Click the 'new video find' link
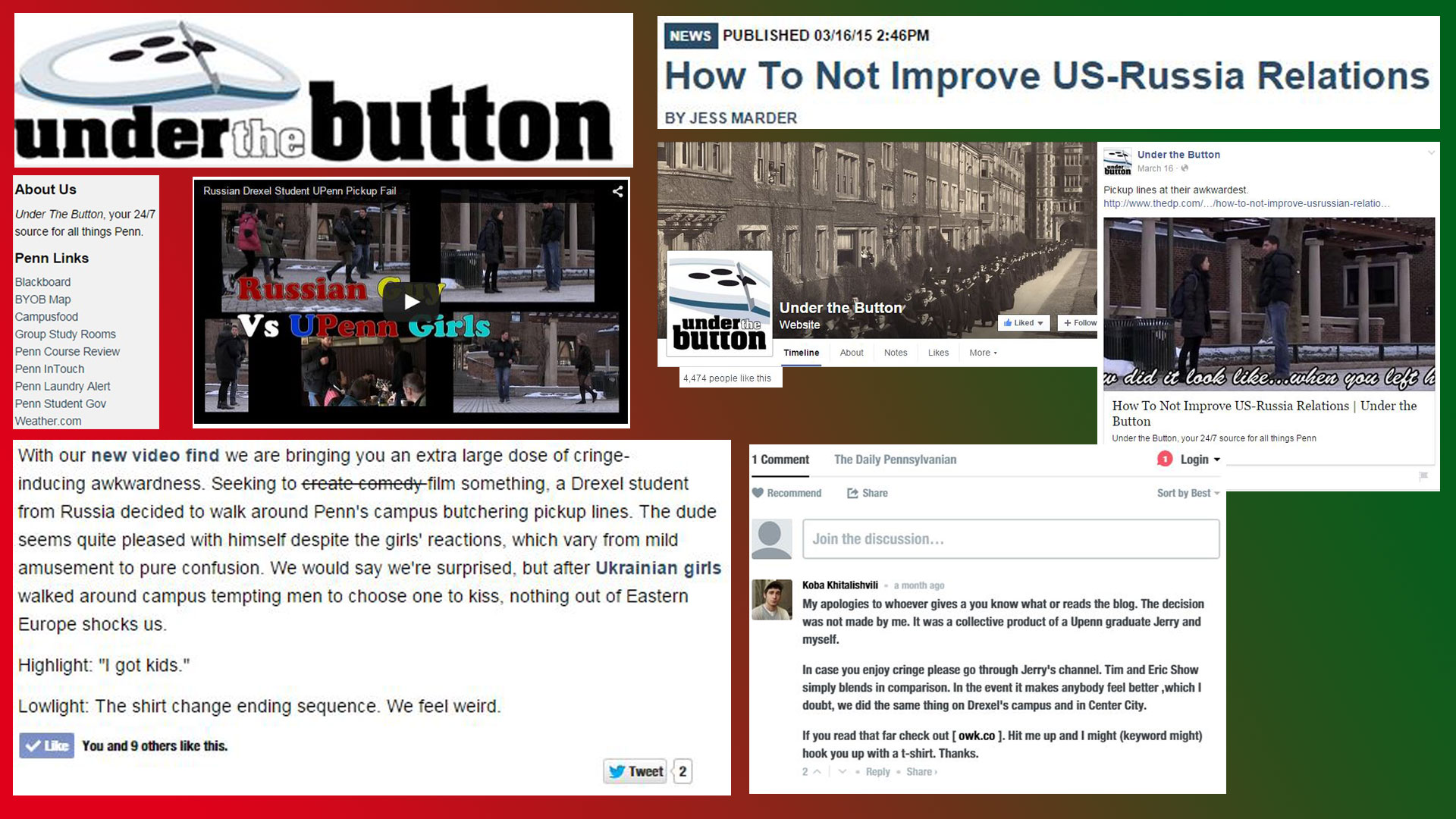 click(x=155, y=456)
